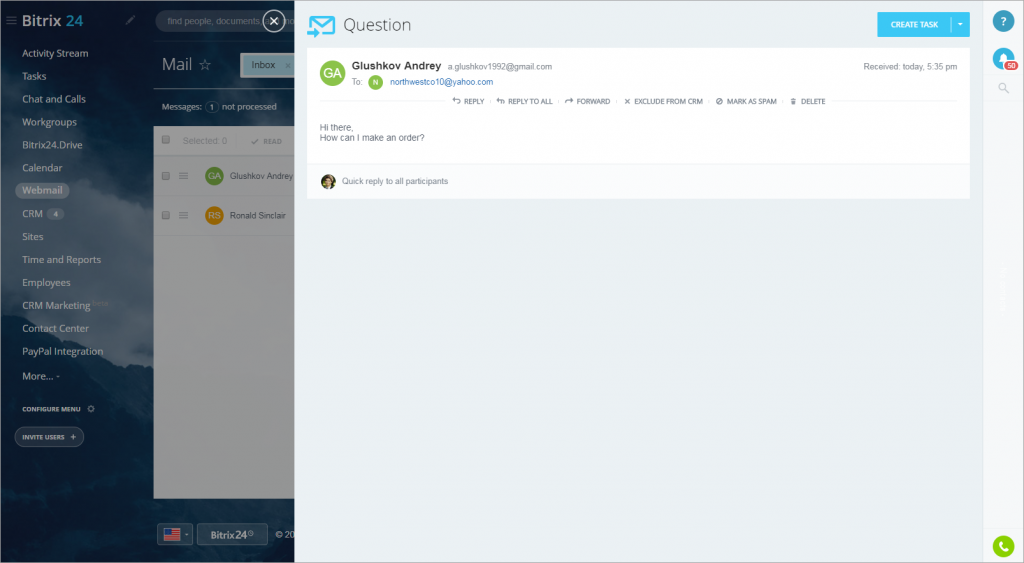Screen dimensions: 1024x563
Task: Open the language flag dropdown
Action: coord(174,534)
